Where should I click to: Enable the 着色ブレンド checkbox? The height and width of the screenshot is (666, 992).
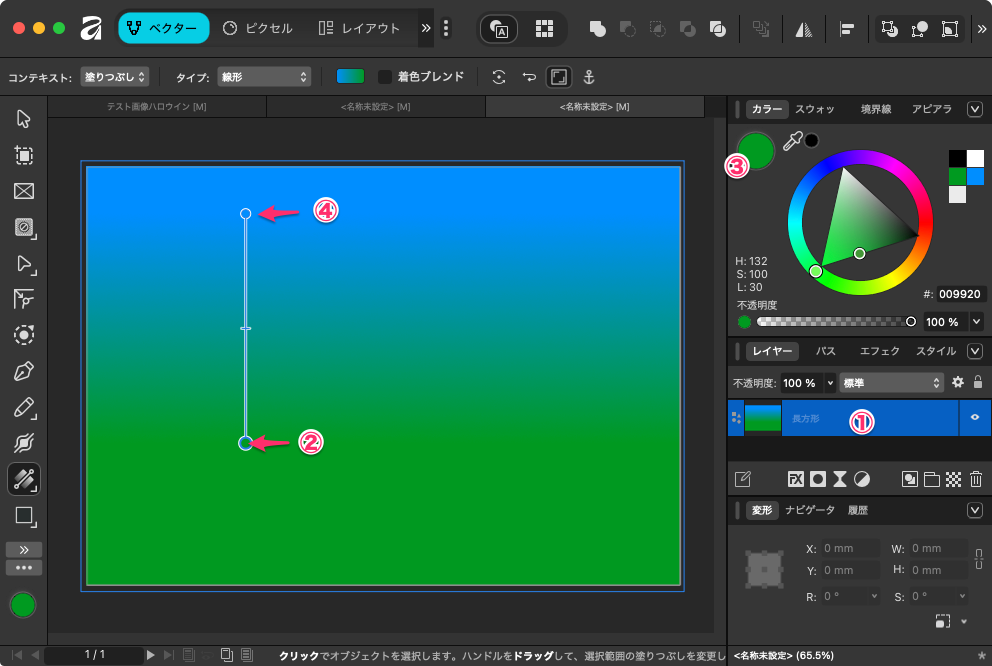385,77
